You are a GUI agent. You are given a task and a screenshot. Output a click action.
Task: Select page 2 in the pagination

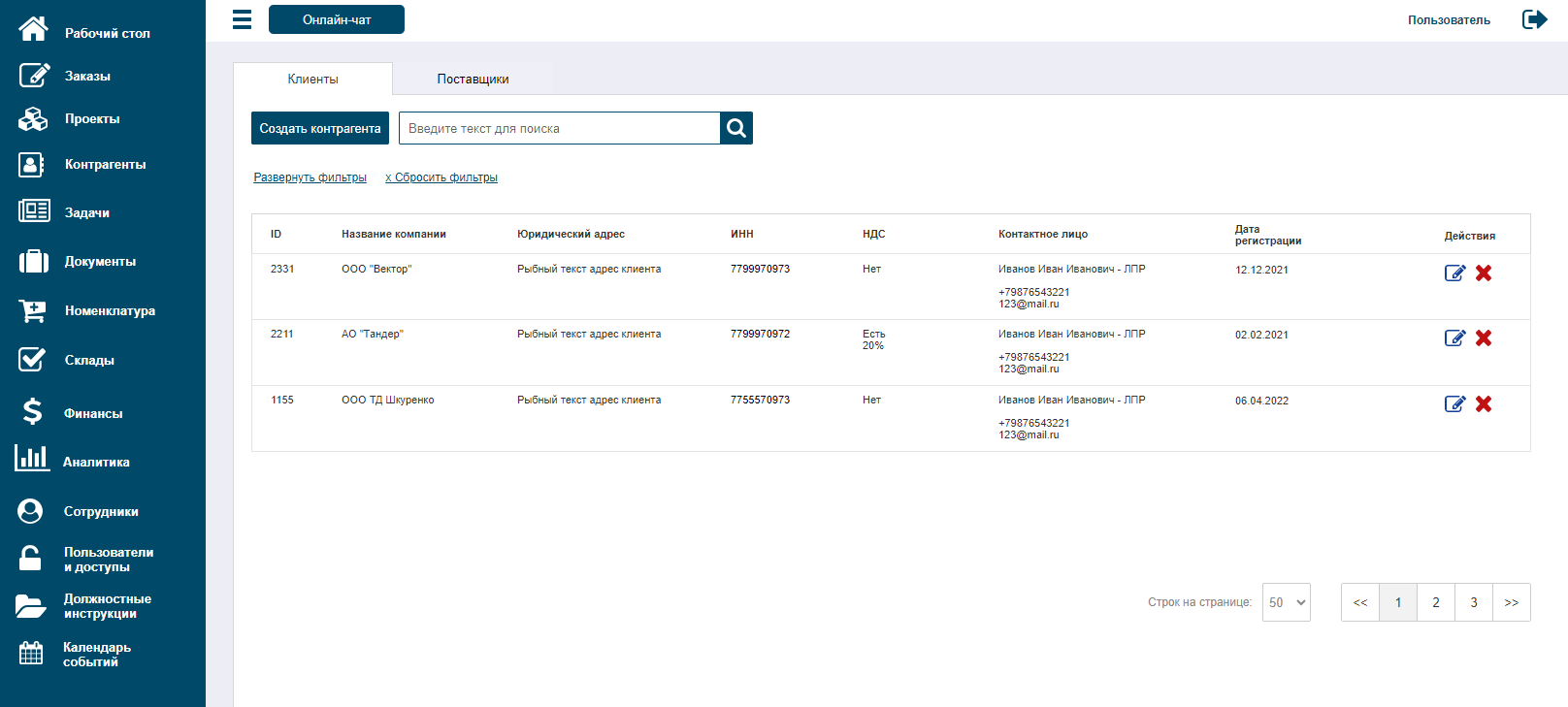coord(1436,602)
